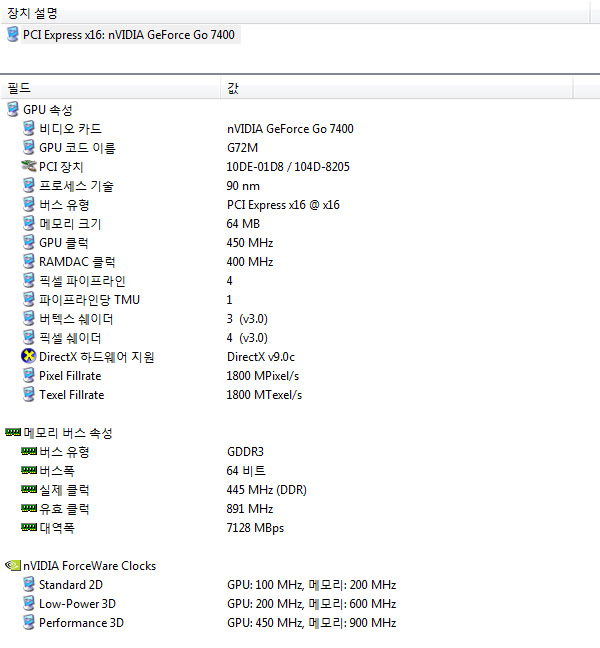This screenshot has height=648, width=600.
Task: Select the 64 비트 value
Action: (246, 471)
